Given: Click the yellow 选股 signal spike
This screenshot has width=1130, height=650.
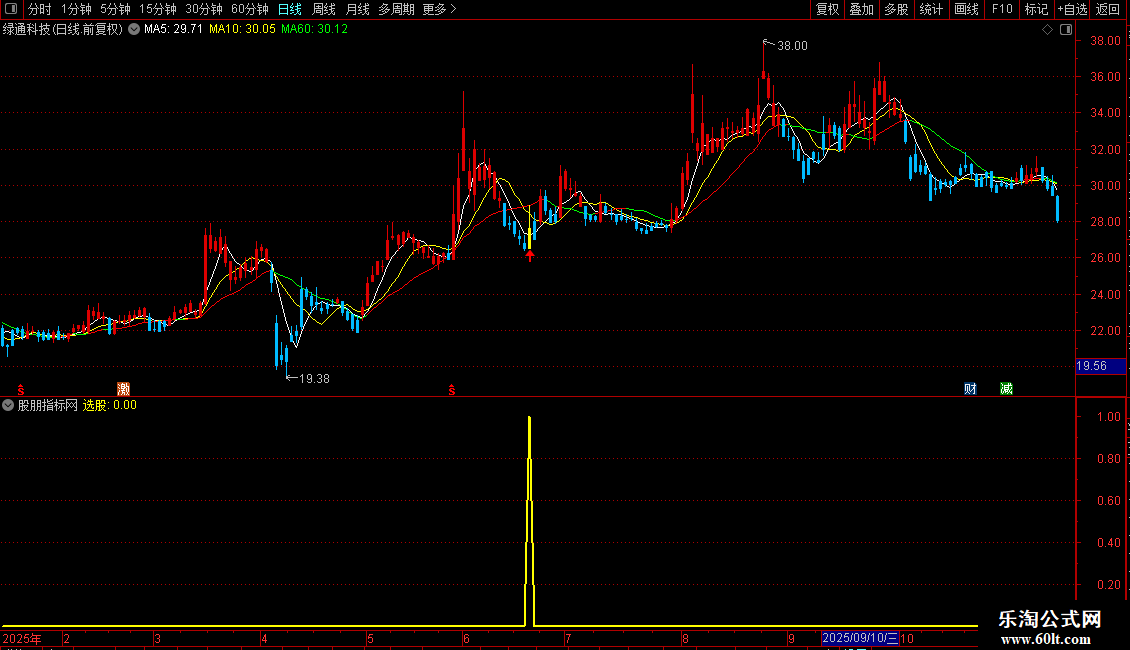Looking at the screenshot, I should coord(530,519).
